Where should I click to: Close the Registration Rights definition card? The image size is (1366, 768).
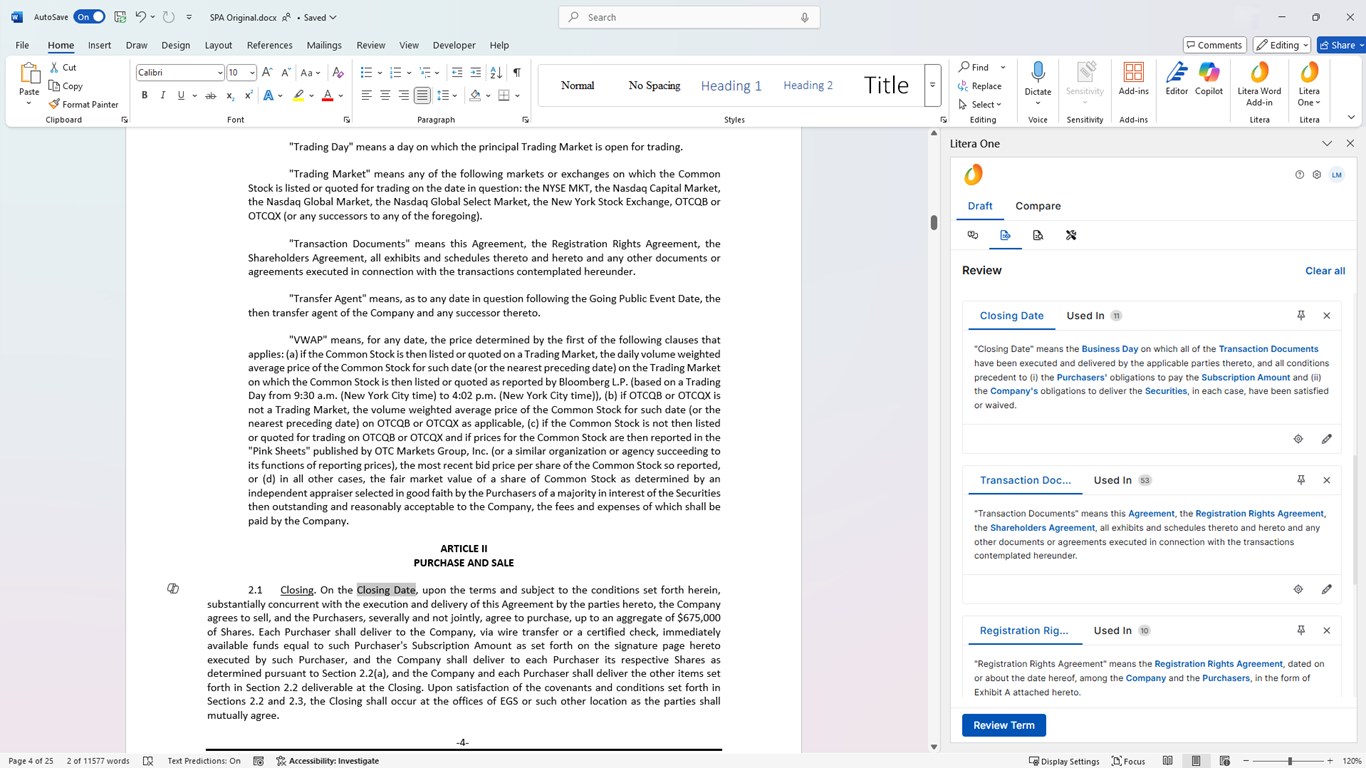[1327, 631]
